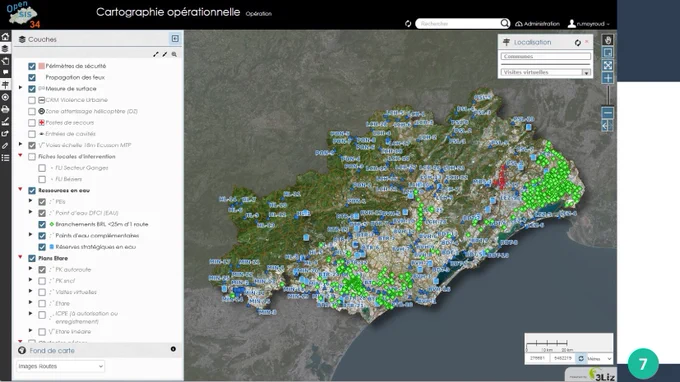Open the Administration link
The width and height of the screenshot is (680, 382).
coord(537,24)
